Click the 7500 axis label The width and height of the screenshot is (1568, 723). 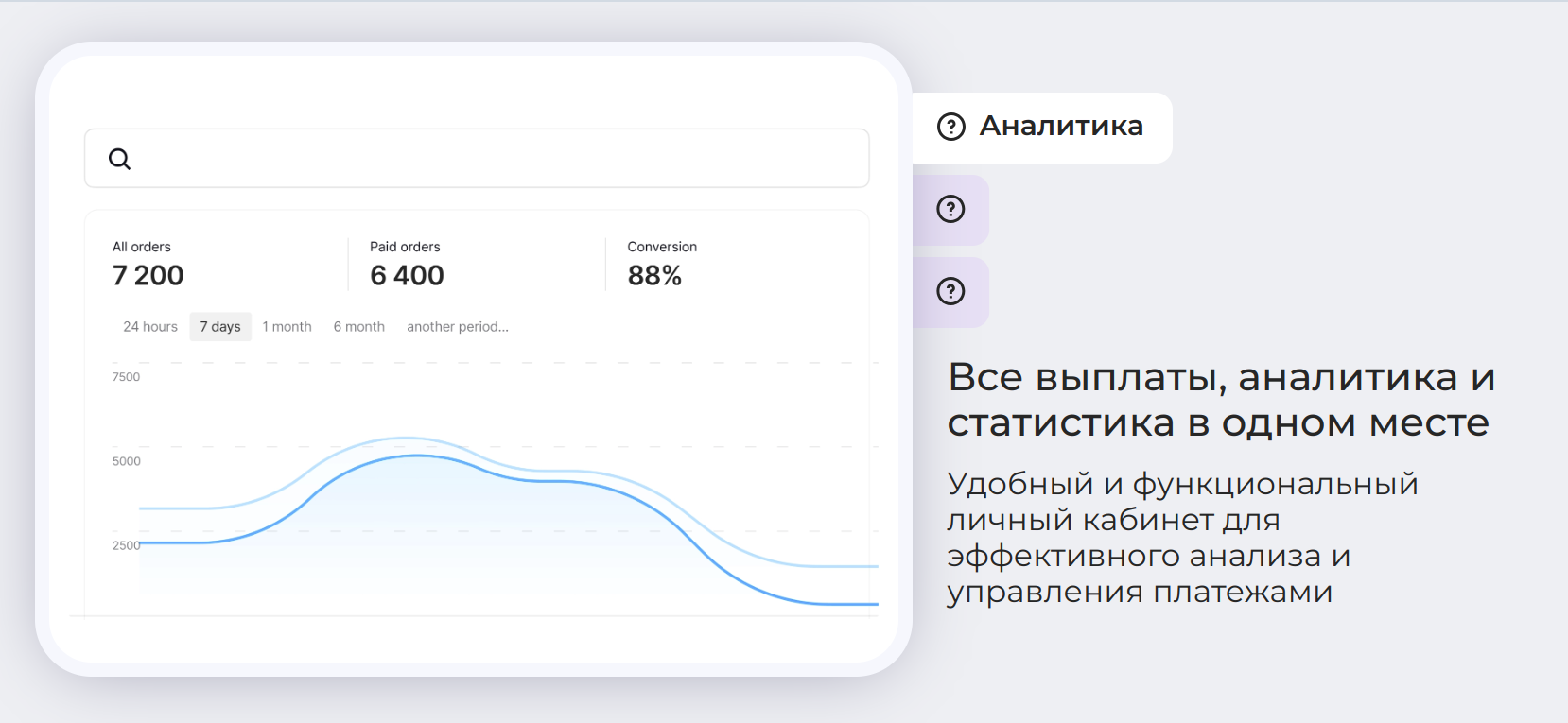pyautogui.click(x=126, y=377)
